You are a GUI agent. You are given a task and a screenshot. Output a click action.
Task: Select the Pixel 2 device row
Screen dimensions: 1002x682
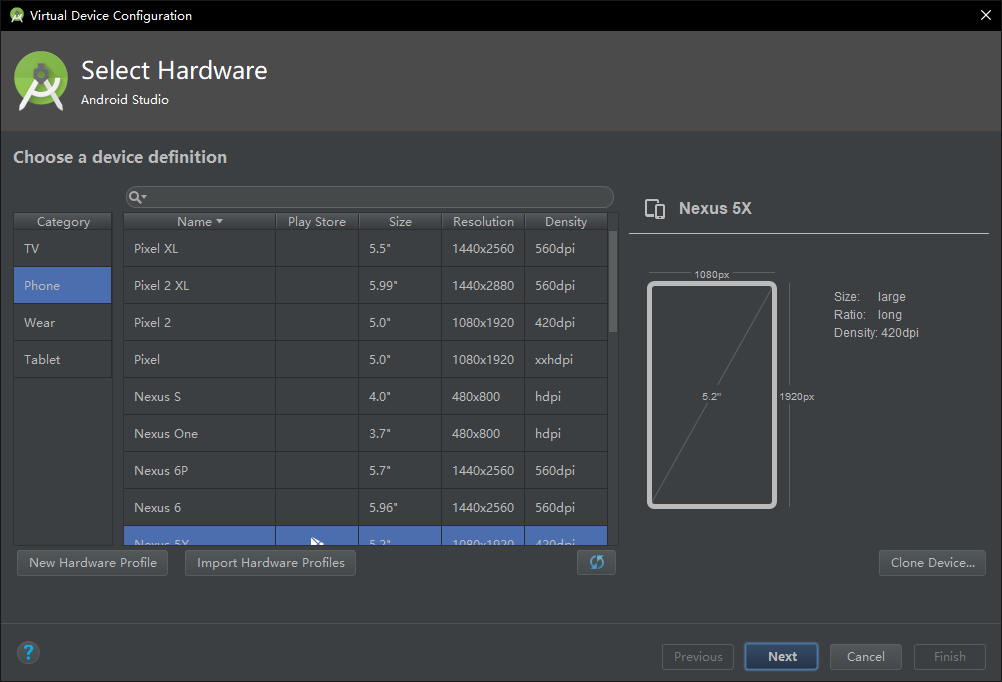click(x=365, y=323)
